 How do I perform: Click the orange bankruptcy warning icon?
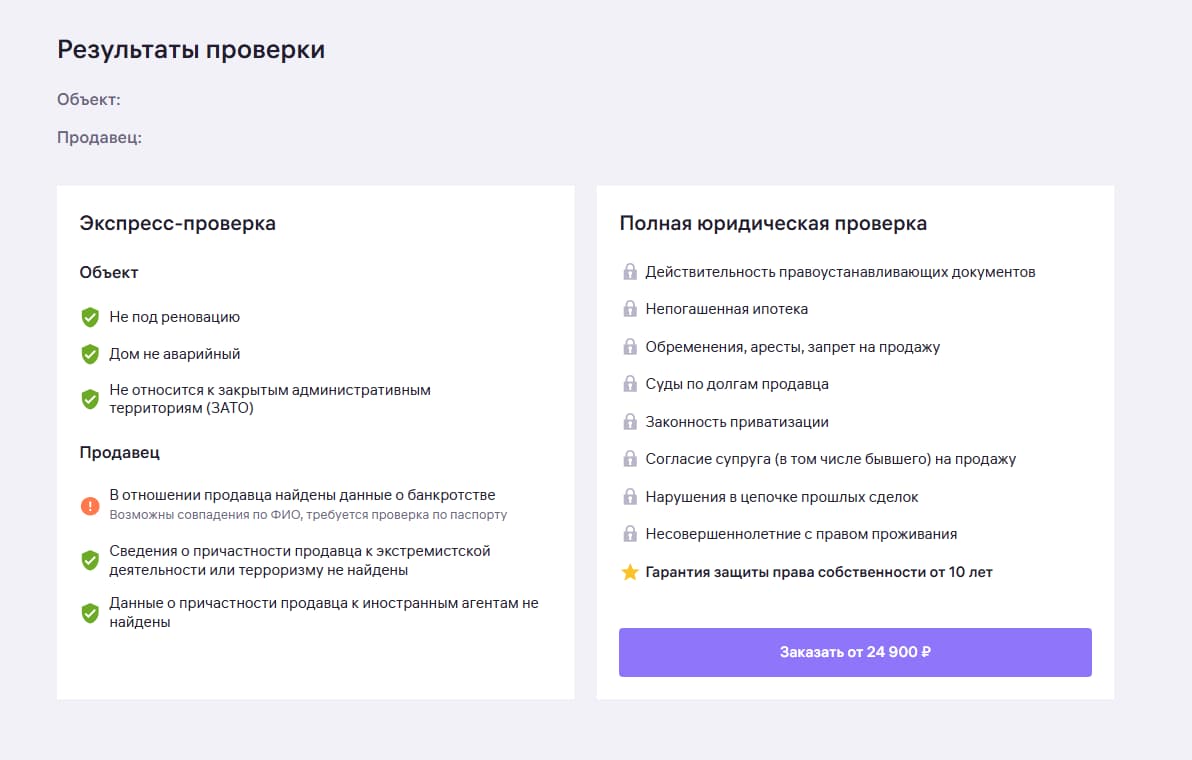tap(90, 505)
